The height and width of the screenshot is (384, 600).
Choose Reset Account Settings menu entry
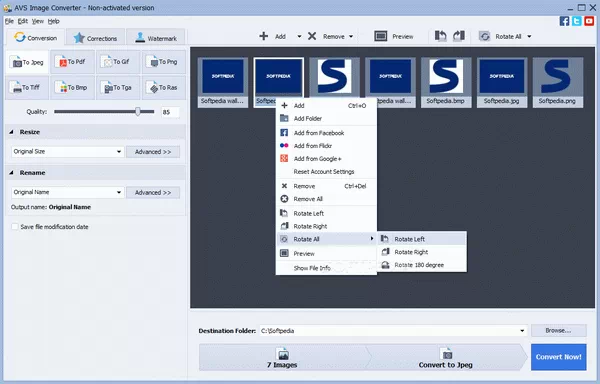(326, 172)
